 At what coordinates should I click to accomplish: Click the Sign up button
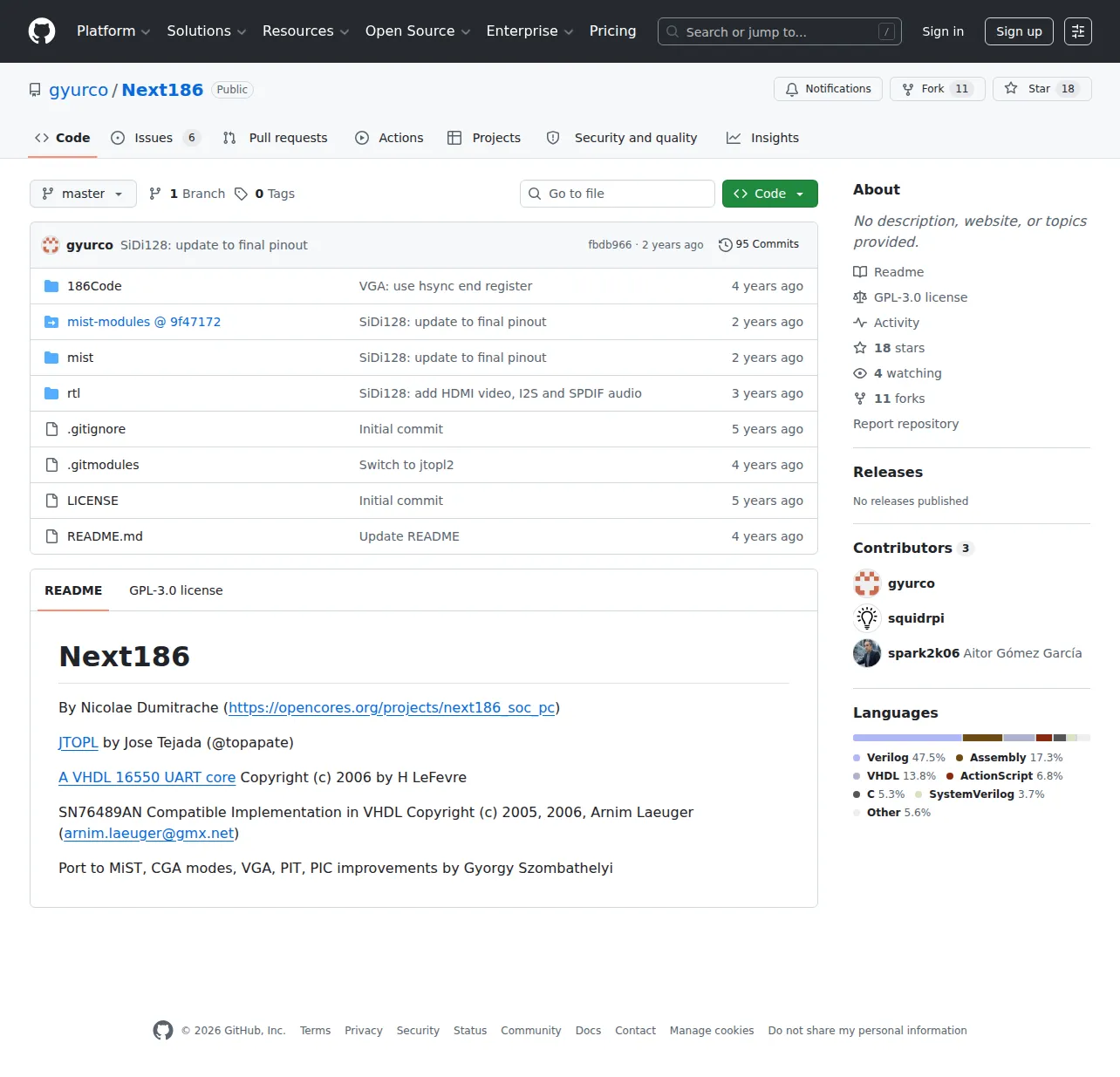coord(1019,31)
